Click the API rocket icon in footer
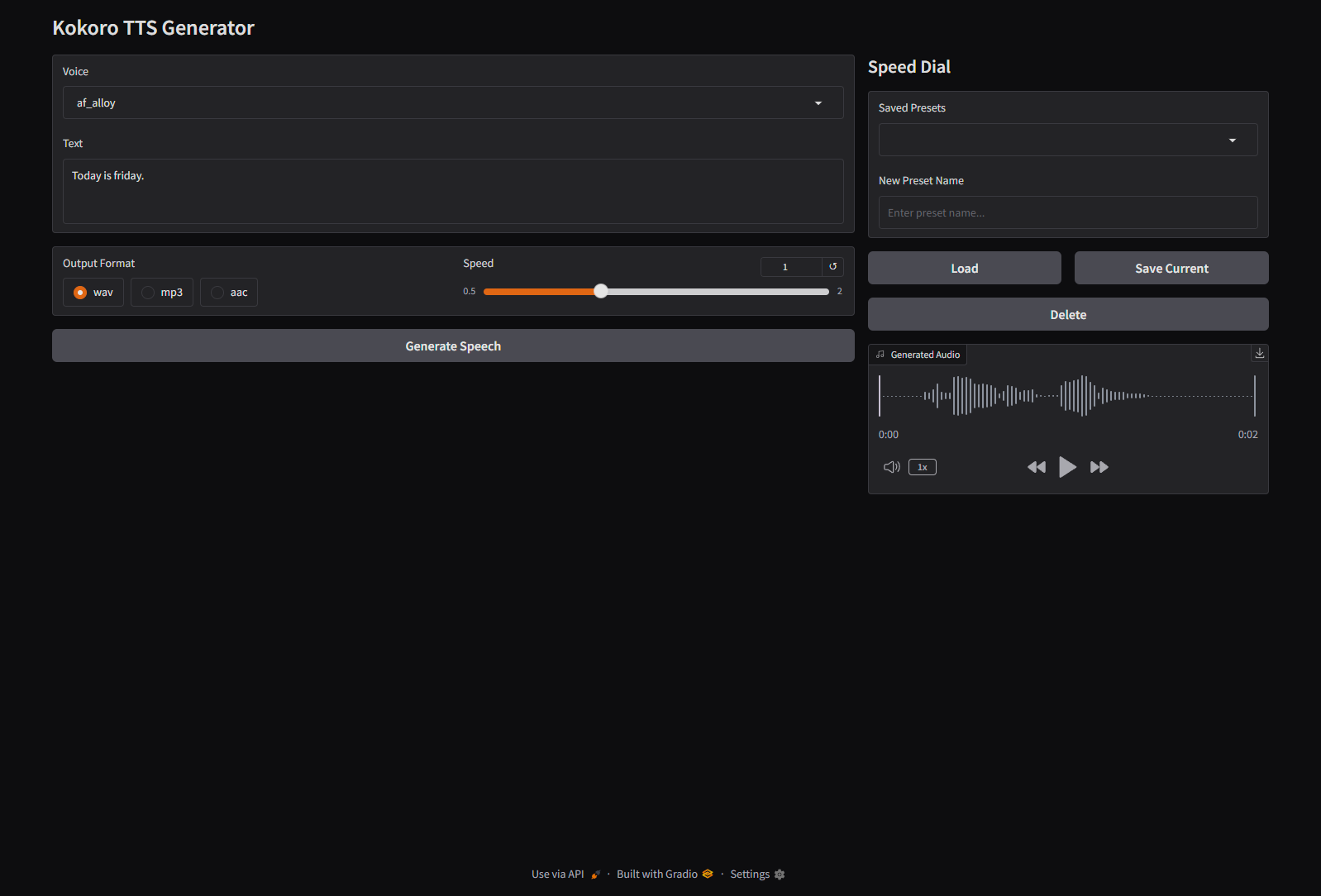1321x896 pixels. coord(595,875)
